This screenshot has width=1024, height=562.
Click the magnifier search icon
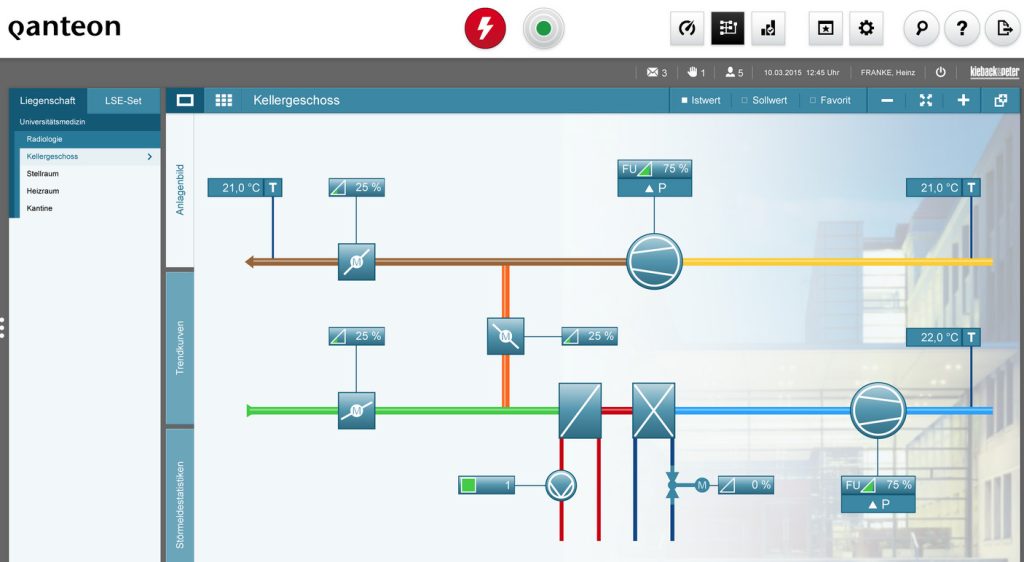pyautogui.click(x=921, y=29)
